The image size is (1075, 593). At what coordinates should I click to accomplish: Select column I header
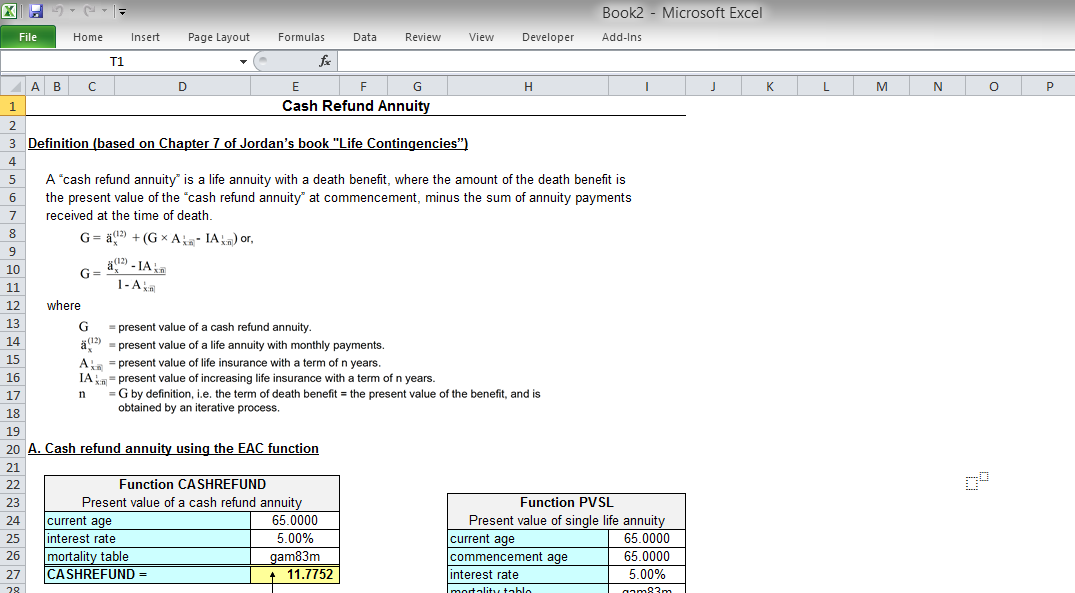tap(647, 86)
